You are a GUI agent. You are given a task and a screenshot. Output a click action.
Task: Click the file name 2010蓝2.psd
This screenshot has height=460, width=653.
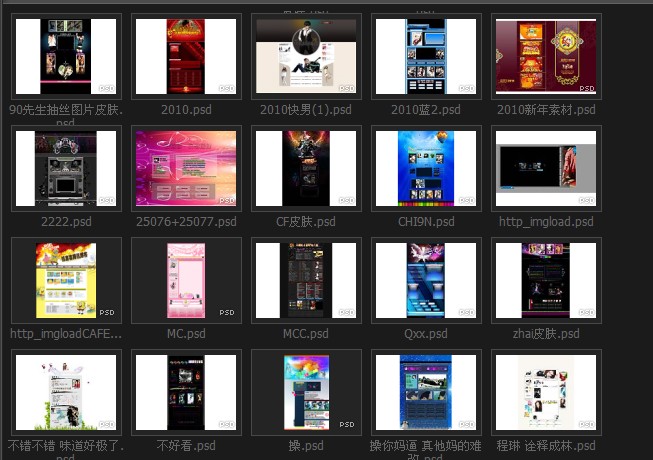426,110
